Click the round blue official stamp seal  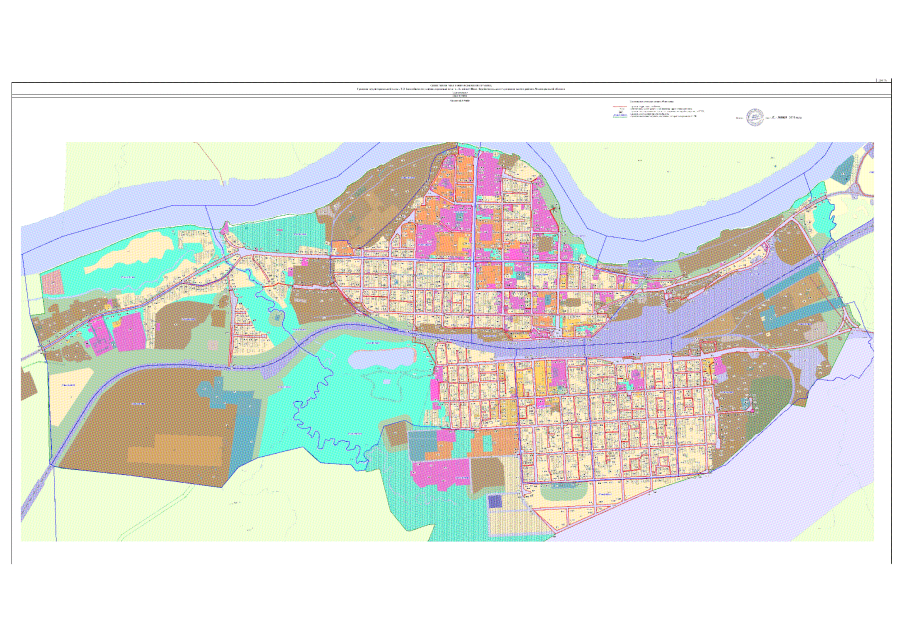pos(754,117)
